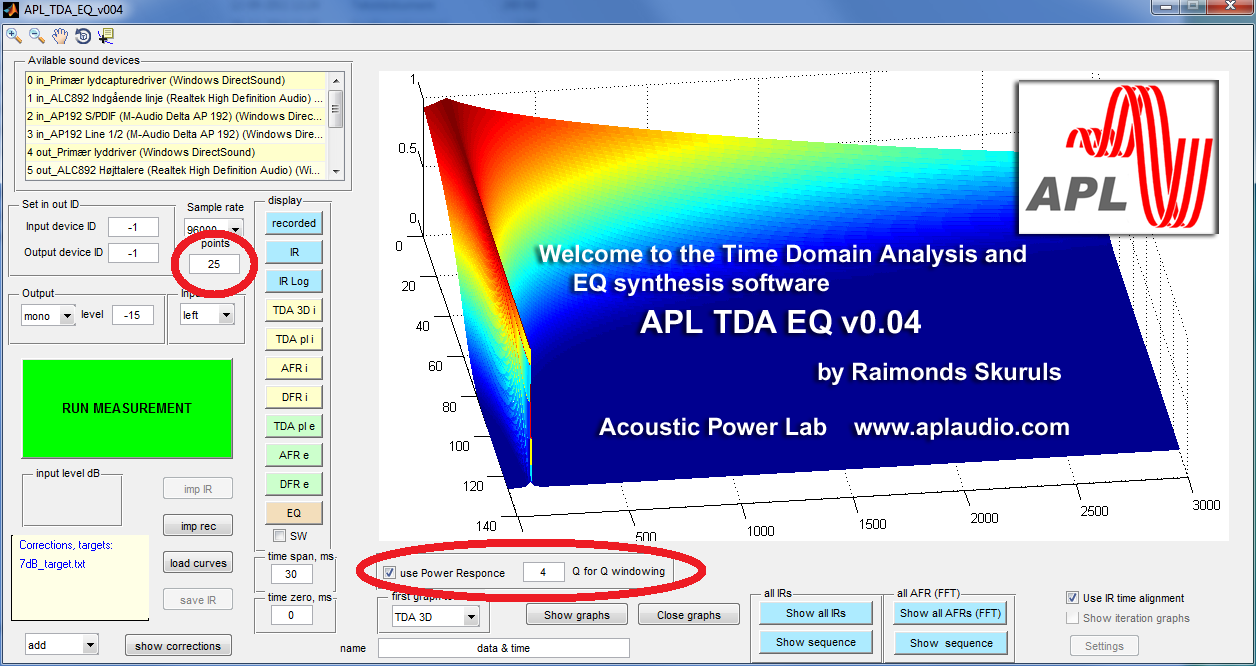The height and width of the screenshot is (666, 1256).
Task: Click the show corrections button
Action: coord(178,646)
